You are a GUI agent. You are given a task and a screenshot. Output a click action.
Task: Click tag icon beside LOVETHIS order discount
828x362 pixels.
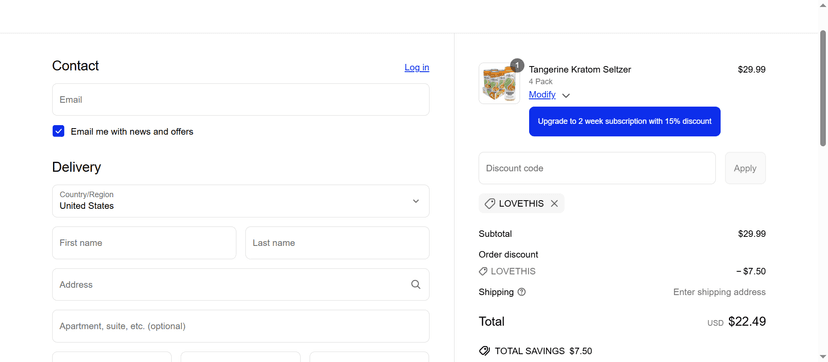(483, 271)
